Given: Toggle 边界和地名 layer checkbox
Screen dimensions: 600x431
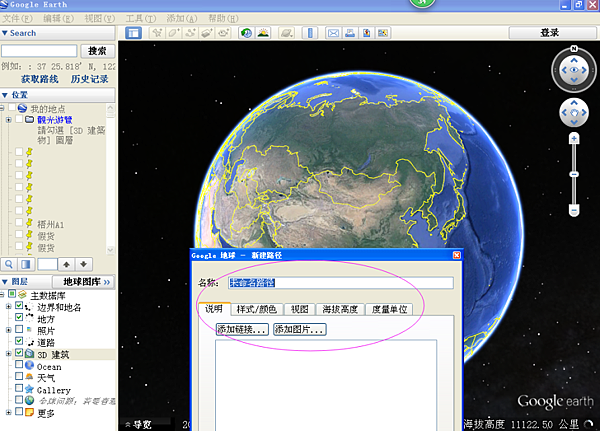Looking at the screenshot, I should [19, 305].
